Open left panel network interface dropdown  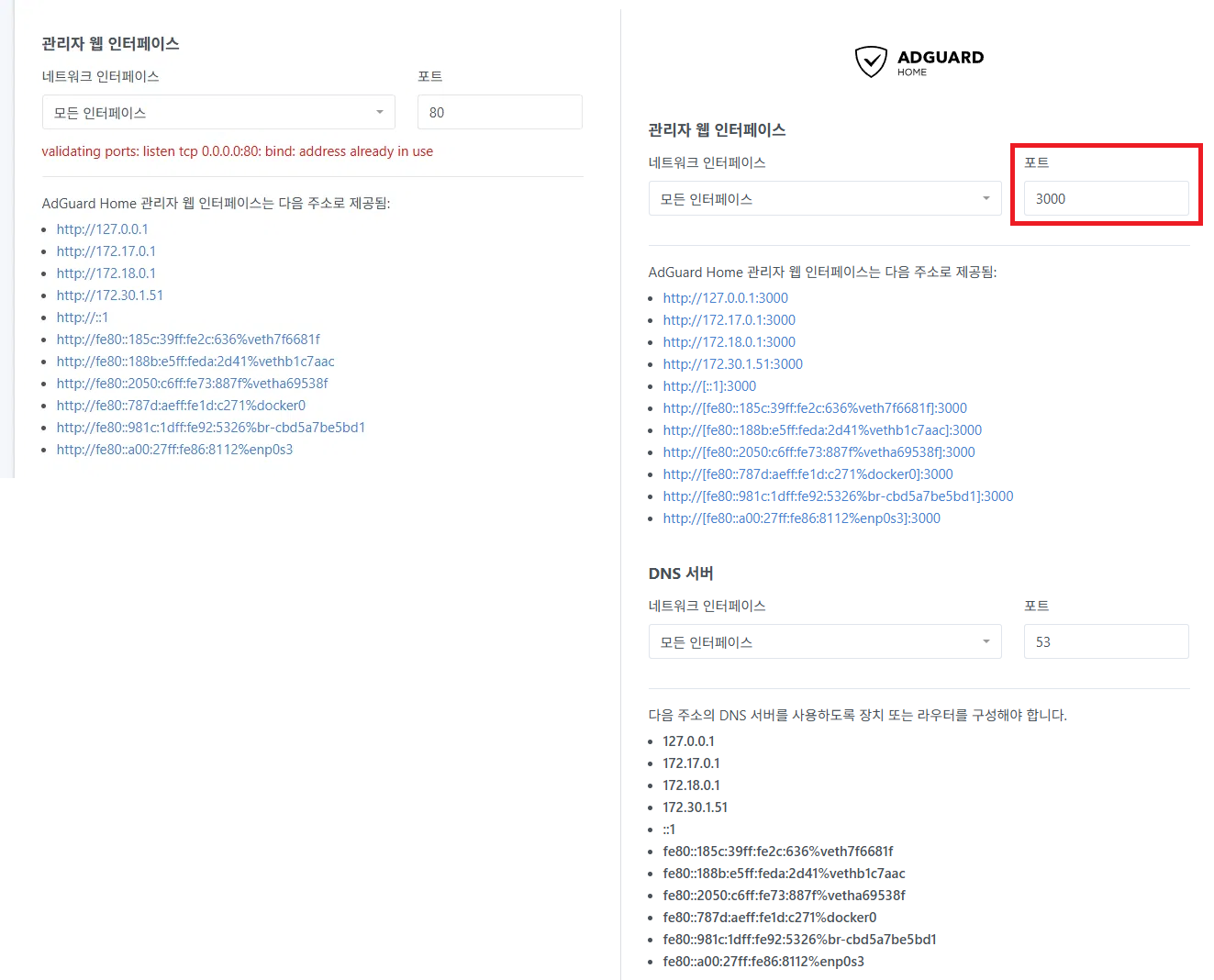pyautogui.click(x=218, y=112)
